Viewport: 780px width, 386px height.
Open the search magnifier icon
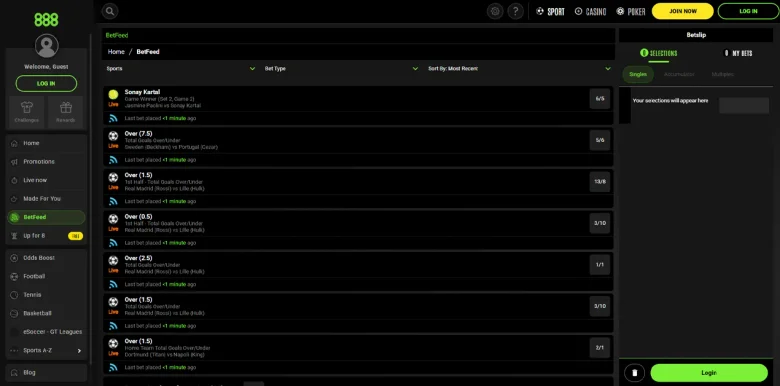point(109,11)
